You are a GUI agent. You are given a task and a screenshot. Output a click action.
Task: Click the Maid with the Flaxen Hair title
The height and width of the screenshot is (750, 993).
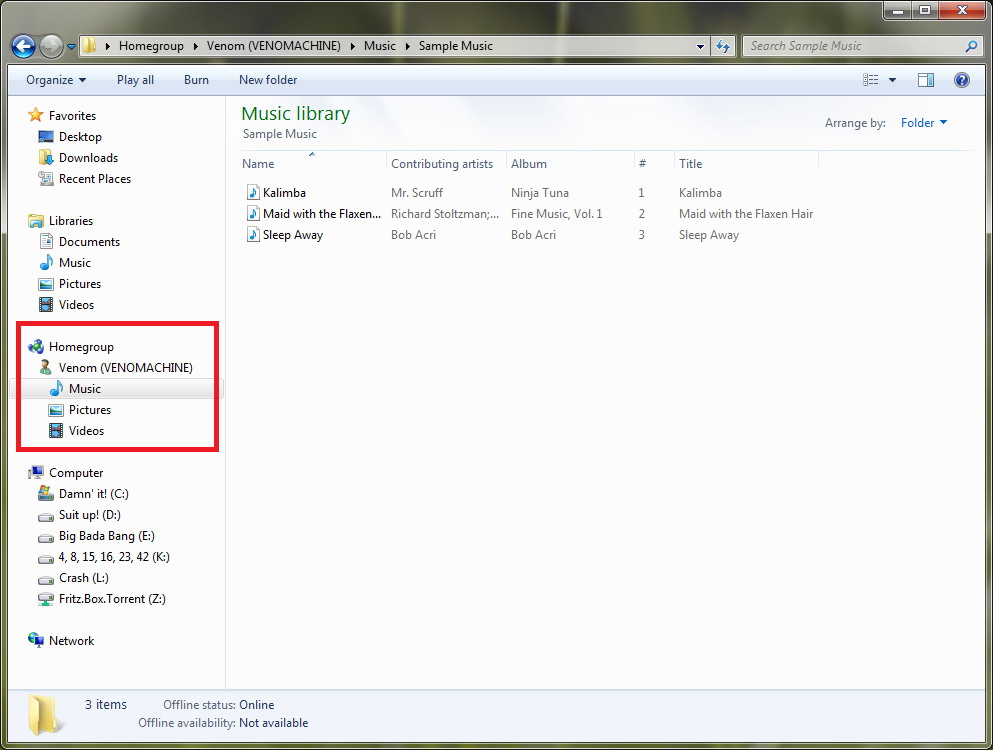click(746, 213)
